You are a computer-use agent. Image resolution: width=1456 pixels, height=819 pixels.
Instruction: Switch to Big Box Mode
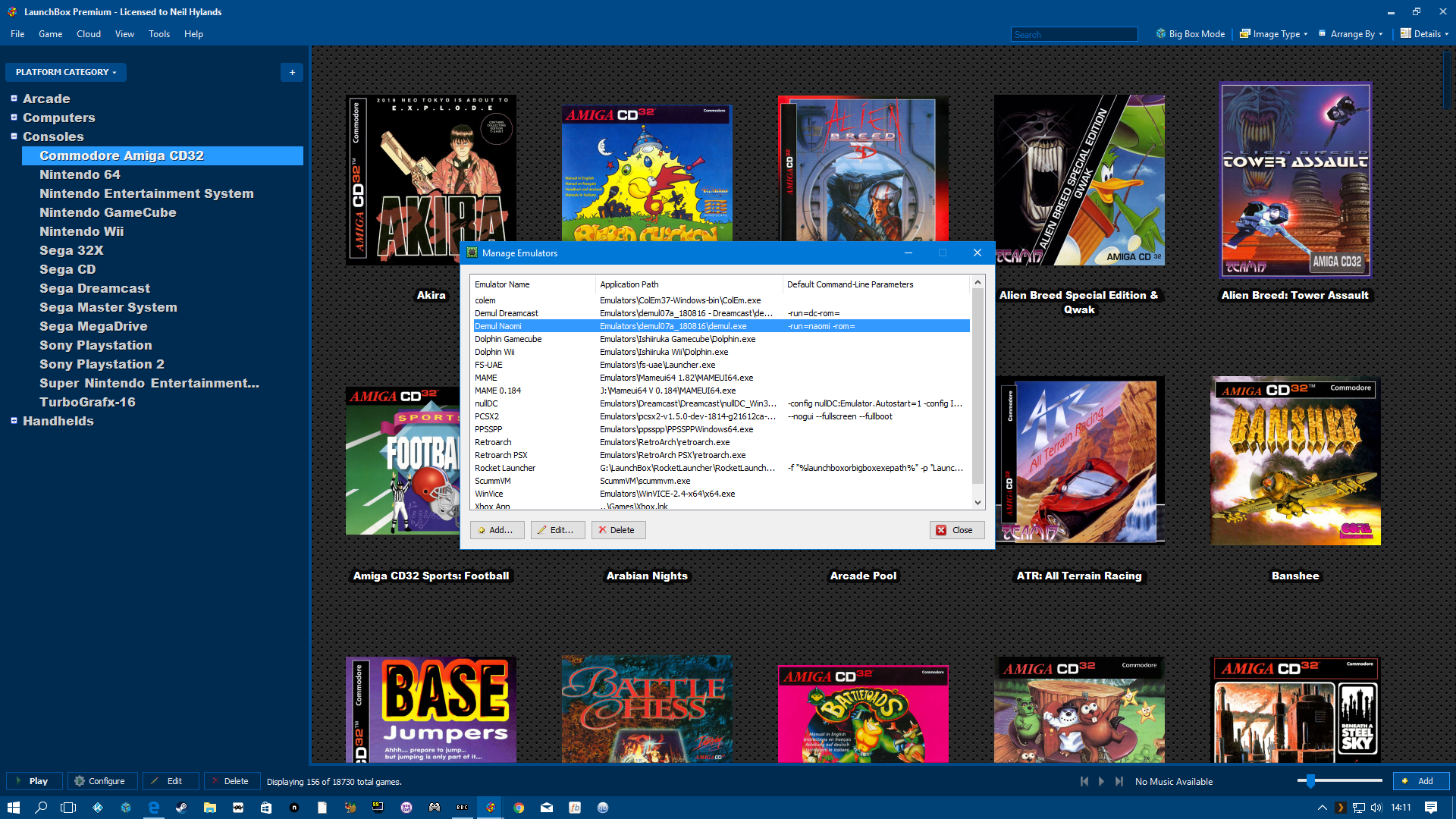pos(1190,34)
